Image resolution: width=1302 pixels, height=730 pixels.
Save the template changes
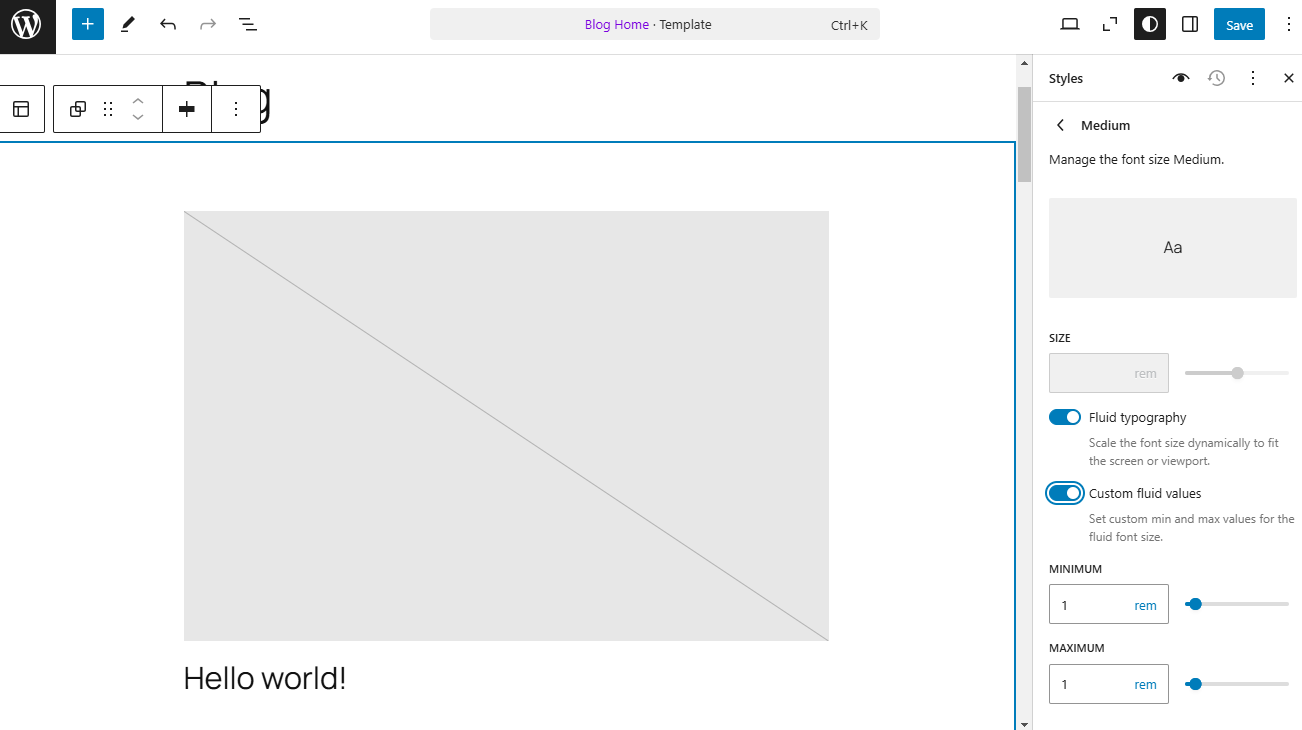(1239, 24)
